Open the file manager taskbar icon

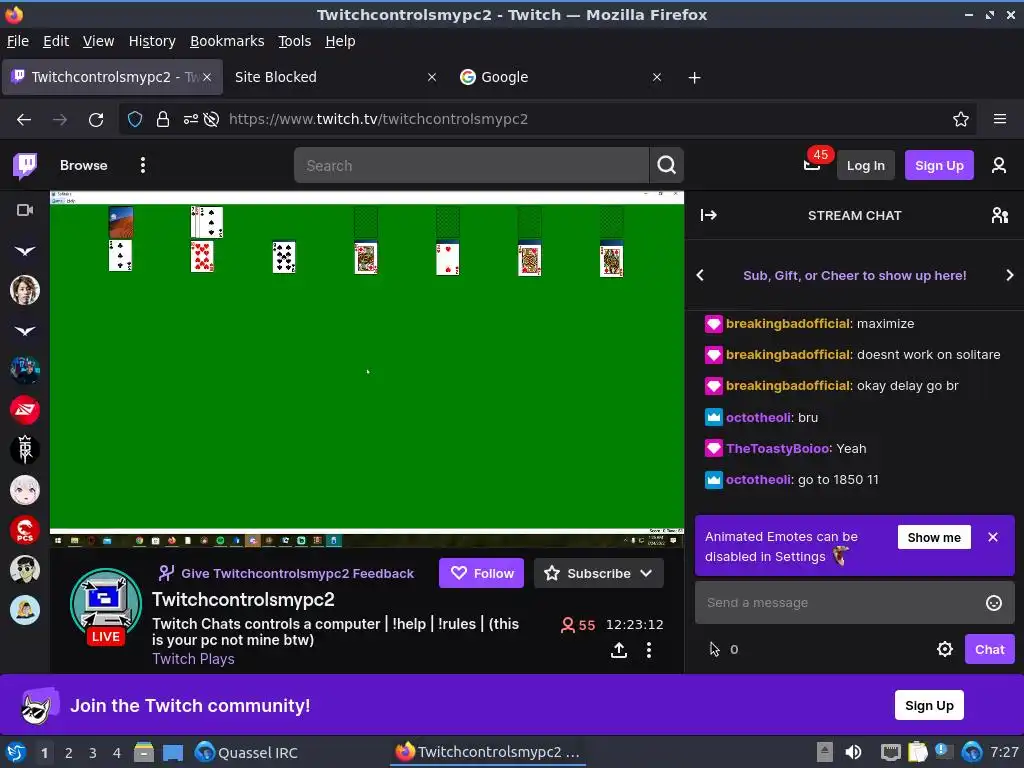pyautogui.click(x=144, y=753)
